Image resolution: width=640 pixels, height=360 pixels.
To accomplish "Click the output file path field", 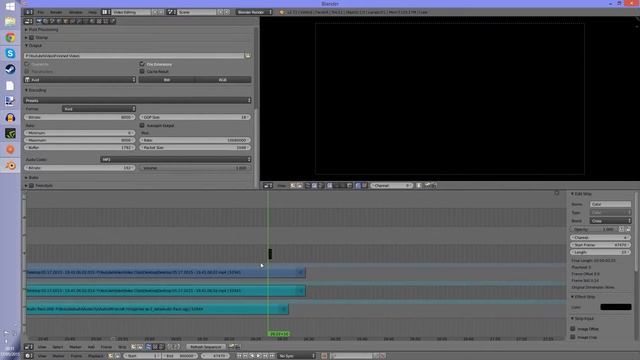I will click(134, 56).
